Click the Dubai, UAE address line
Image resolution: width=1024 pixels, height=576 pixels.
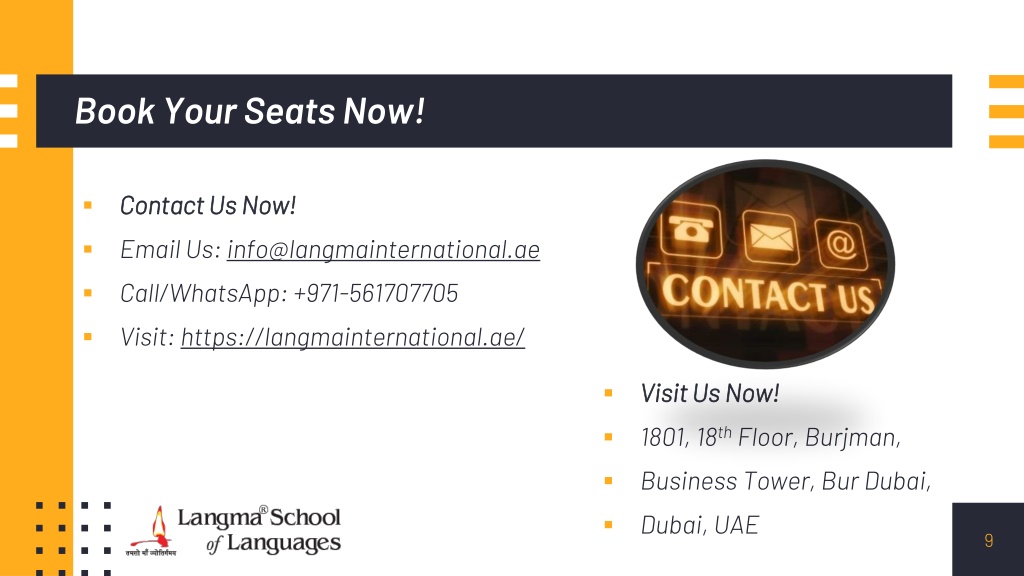pos(699,525)
